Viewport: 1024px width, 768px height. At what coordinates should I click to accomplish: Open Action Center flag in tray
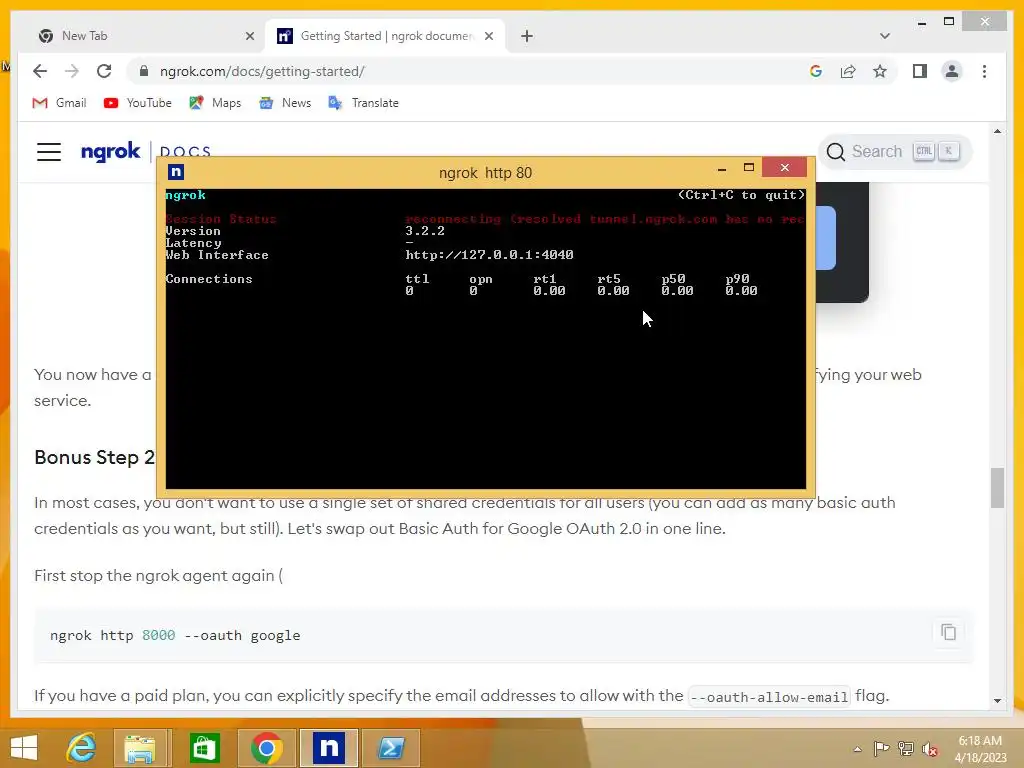(x=881, y=749)
